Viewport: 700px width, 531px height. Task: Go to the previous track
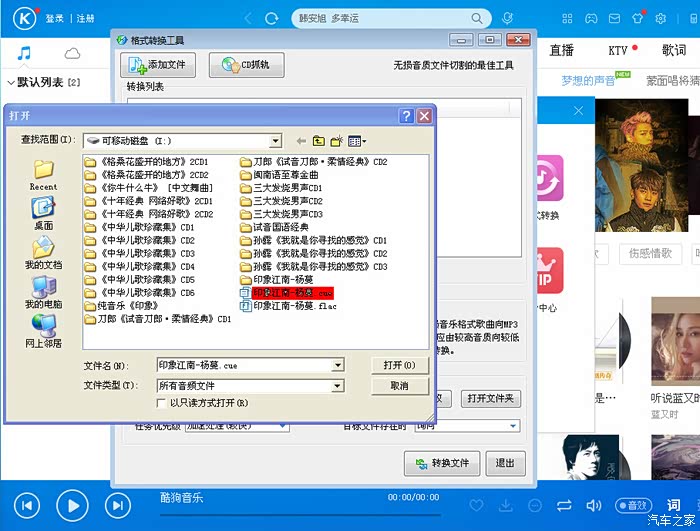tap(27, 505)
